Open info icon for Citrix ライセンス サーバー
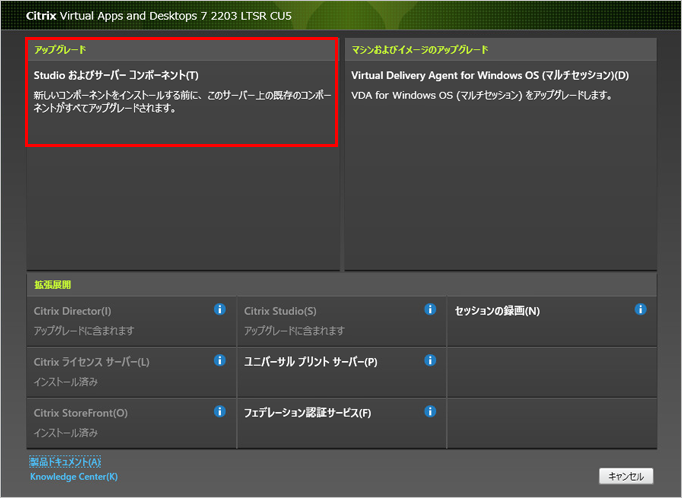Viewport: 682px width, 498px height. tap(220, 360)
